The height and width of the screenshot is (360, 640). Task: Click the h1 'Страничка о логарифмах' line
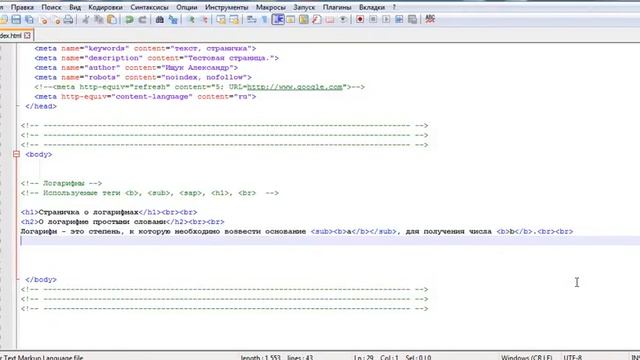coord(109,212)
